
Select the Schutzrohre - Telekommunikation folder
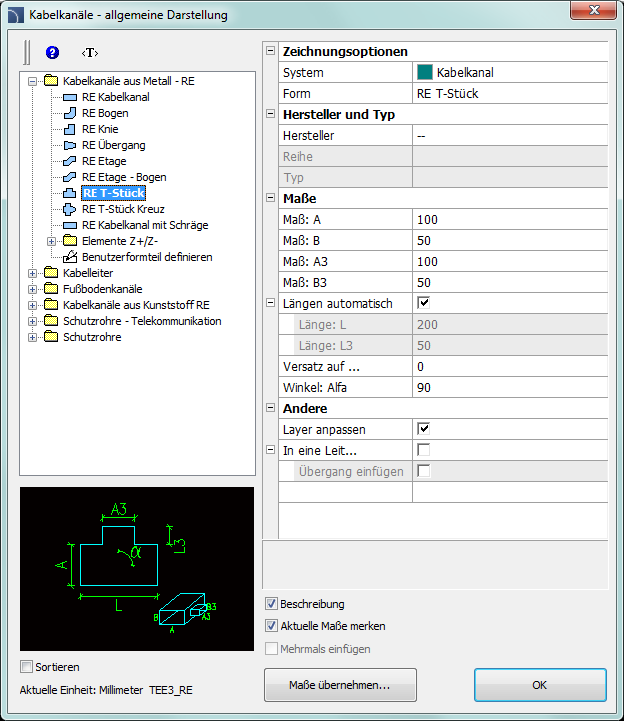141,321
